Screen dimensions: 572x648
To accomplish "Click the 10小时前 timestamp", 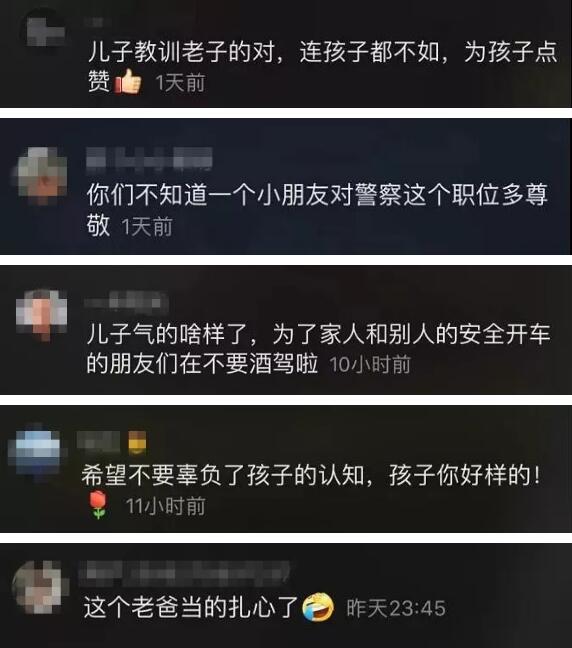I will pyautogui.click(x=370, y=364).
